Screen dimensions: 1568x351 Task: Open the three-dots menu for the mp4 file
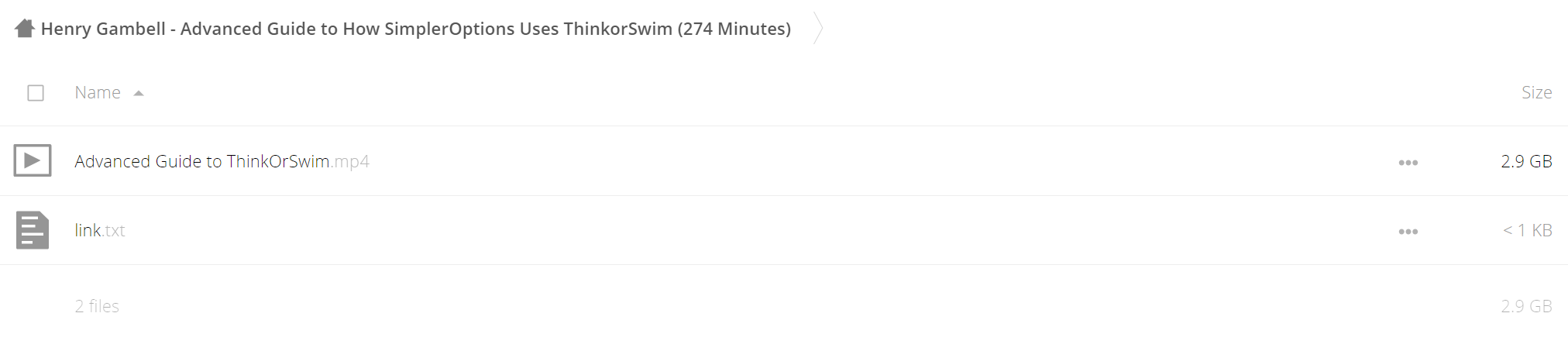[x=1408, y=162]
